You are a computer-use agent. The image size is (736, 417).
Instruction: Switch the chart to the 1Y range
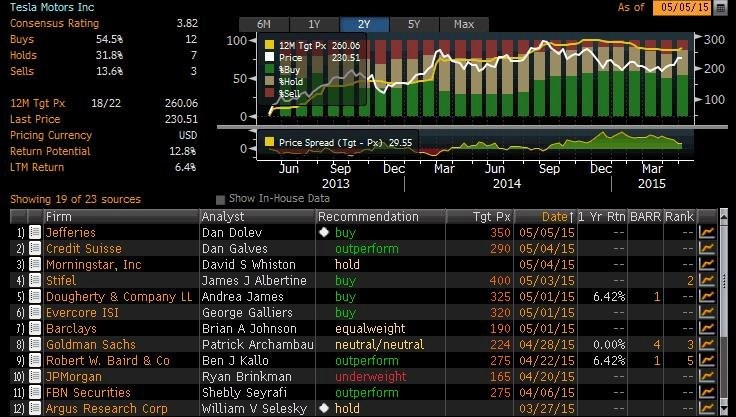(314, 24)
